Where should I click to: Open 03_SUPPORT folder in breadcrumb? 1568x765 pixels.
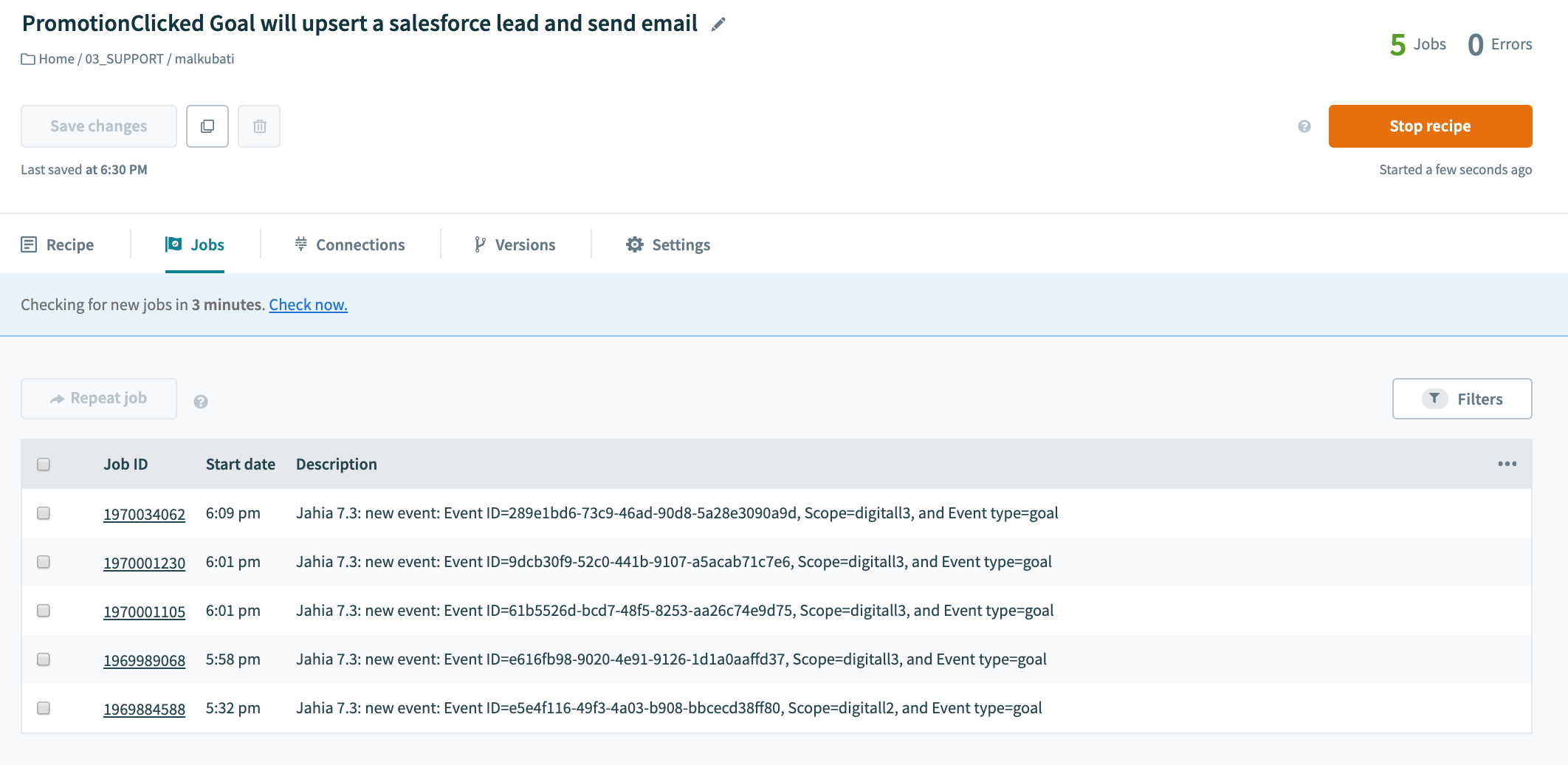[124, 59]
